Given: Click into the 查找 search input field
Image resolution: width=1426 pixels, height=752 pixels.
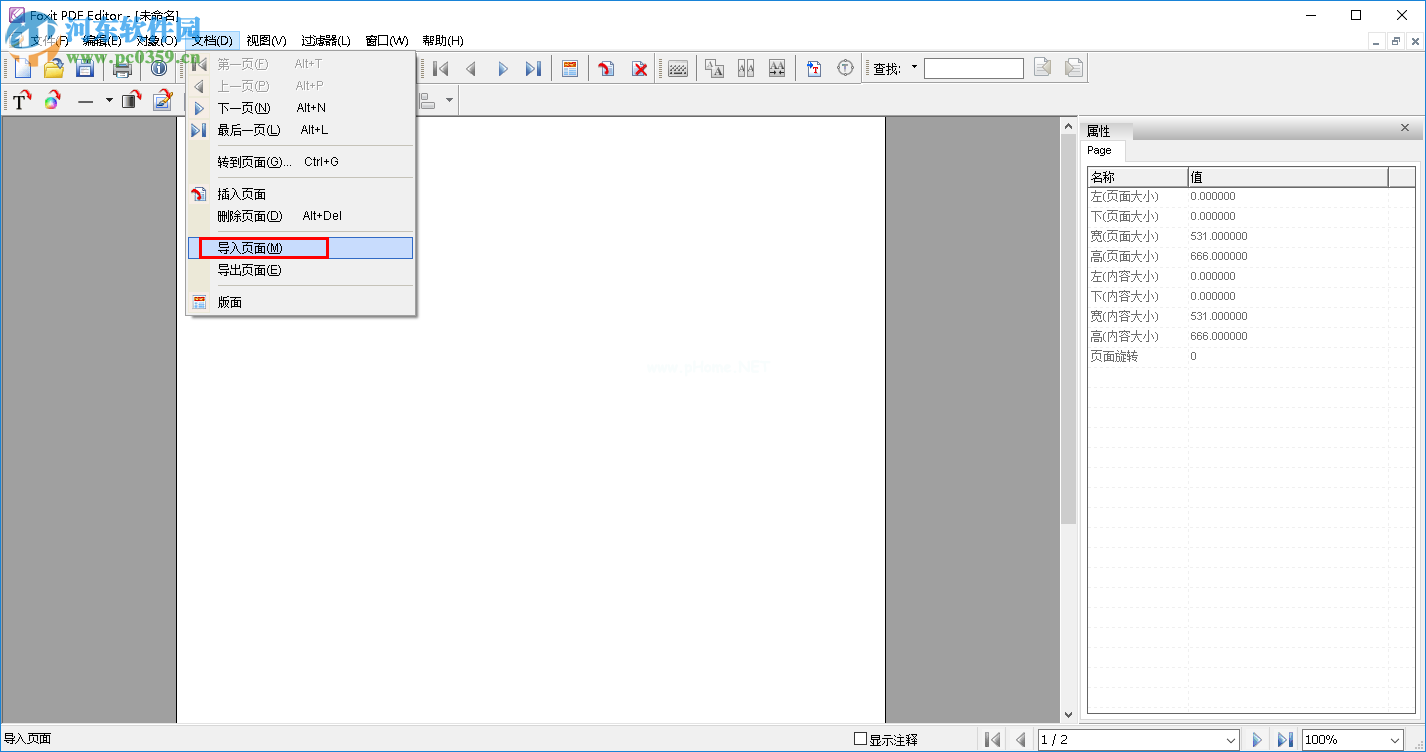Looking at the screenshot, I should (974, 68).
